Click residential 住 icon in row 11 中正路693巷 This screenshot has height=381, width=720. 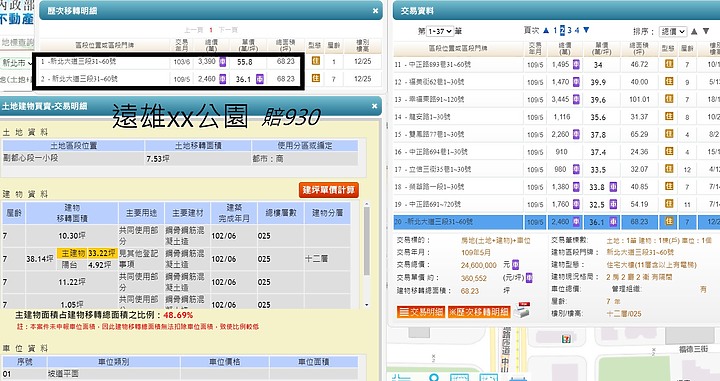pos(669,64)
